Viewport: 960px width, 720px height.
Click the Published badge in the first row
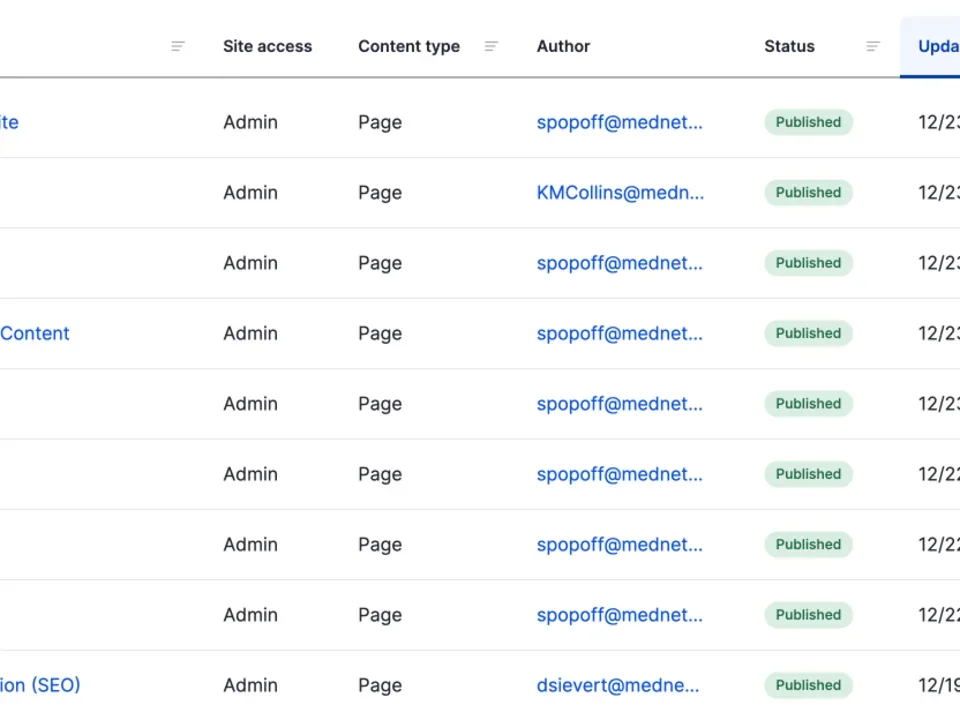tap(808, 122)
